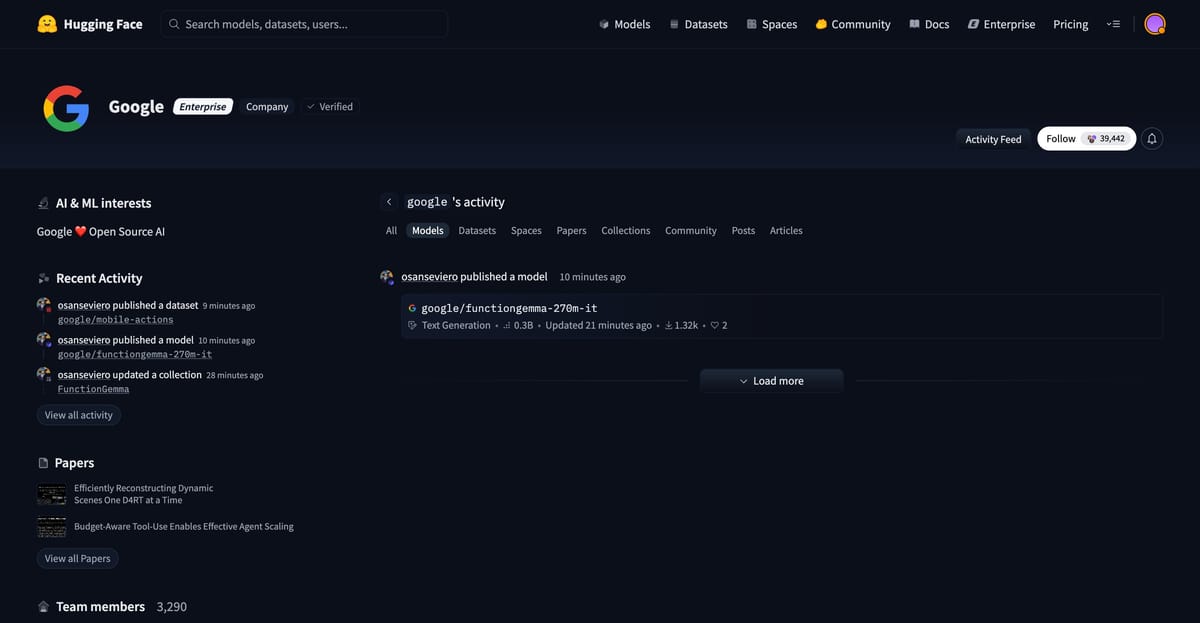Viewport: 1200px width, 623px height.
Task: Open the navigation overflow menu icon
Action: click(1114, 24)
